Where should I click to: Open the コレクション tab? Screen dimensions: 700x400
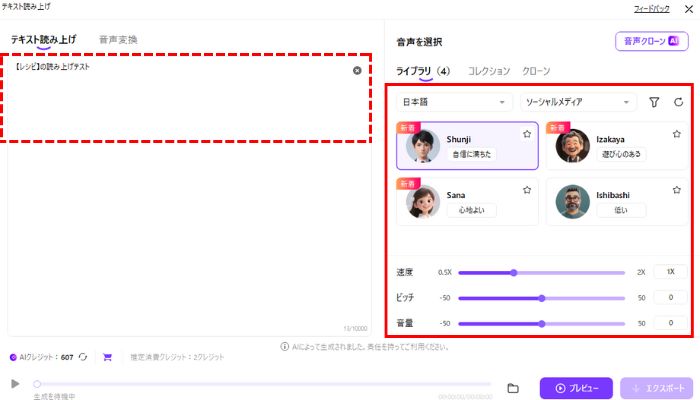(489, 71)
